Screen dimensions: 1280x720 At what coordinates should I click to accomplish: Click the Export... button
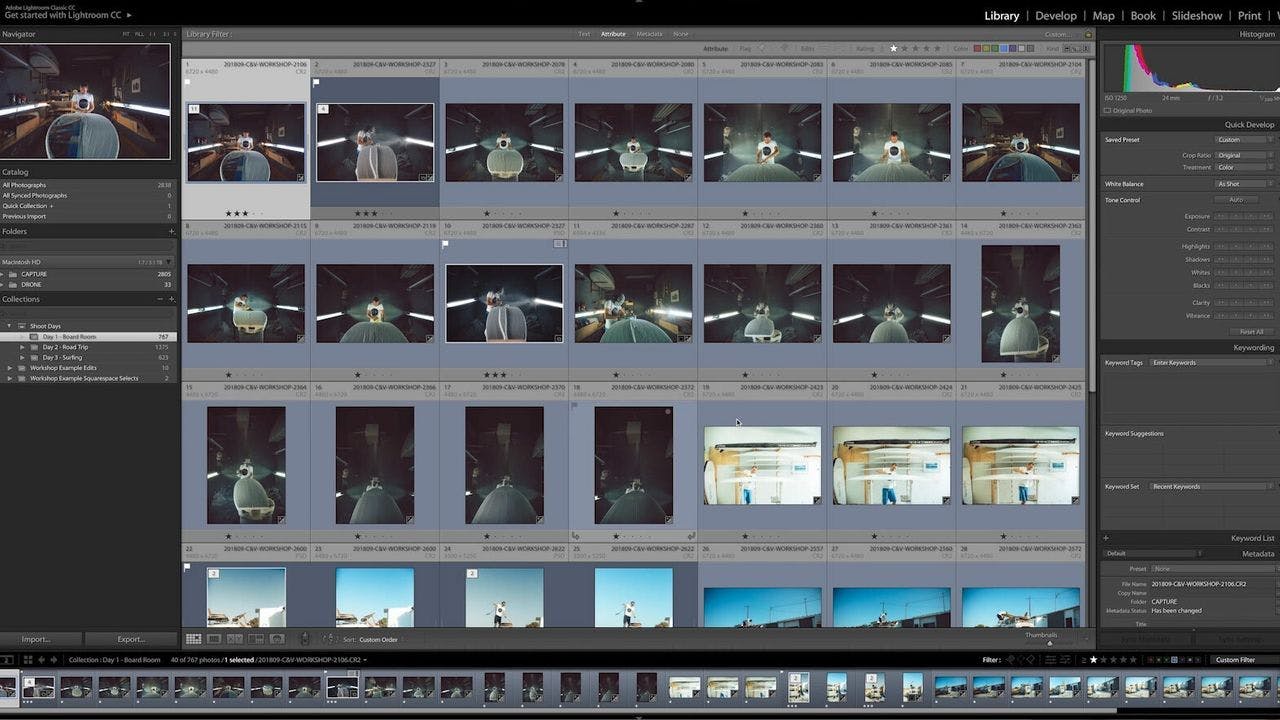131,639
